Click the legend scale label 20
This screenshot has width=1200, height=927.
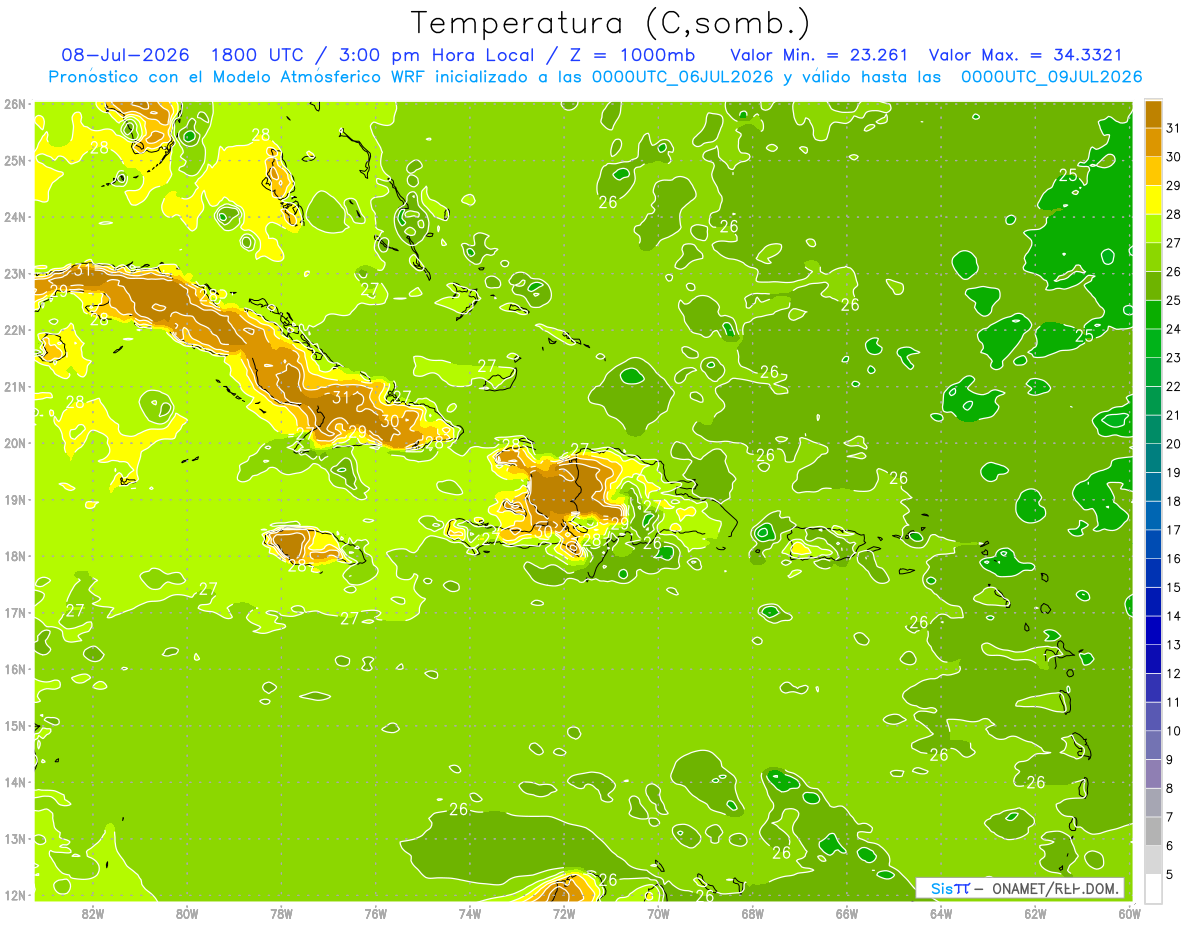point(1174,444)
